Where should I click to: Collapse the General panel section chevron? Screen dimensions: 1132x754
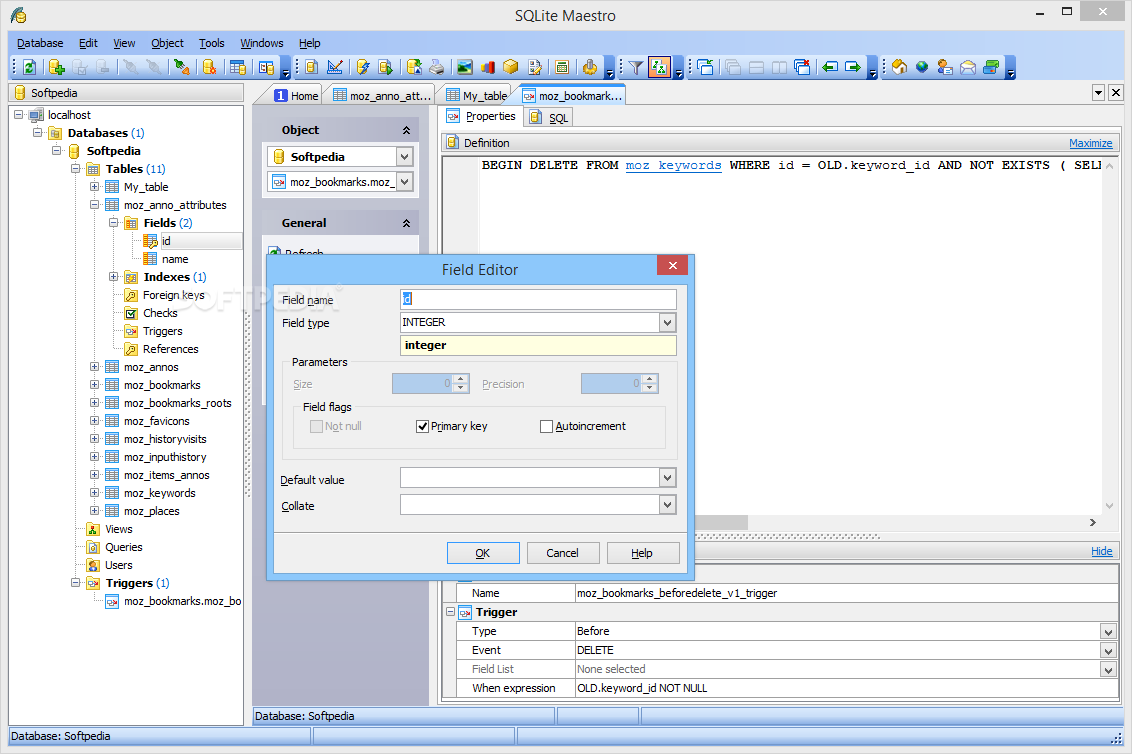pos(406,223)
